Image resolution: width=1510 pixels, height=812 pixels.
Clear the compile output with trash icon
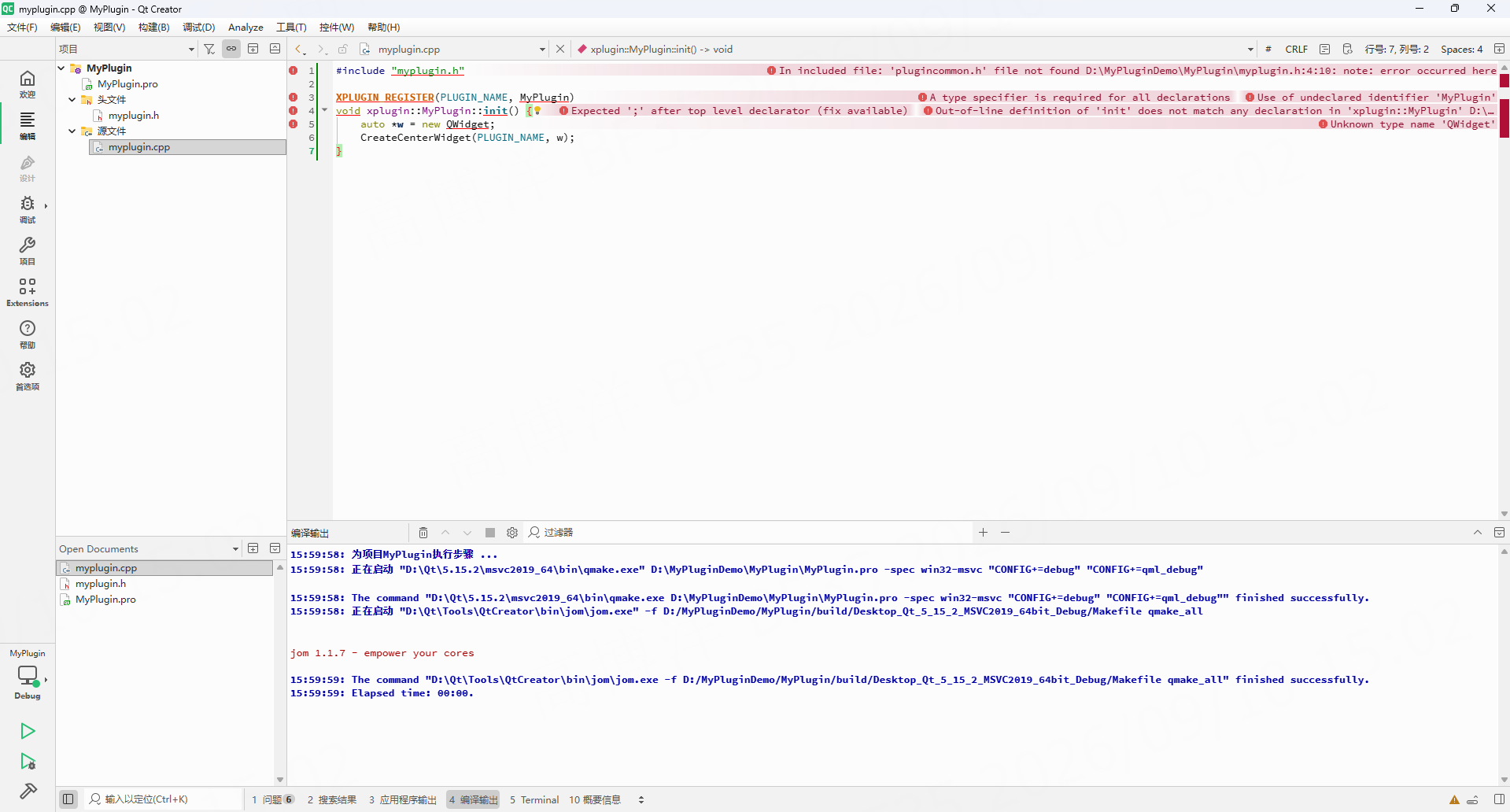423,533
